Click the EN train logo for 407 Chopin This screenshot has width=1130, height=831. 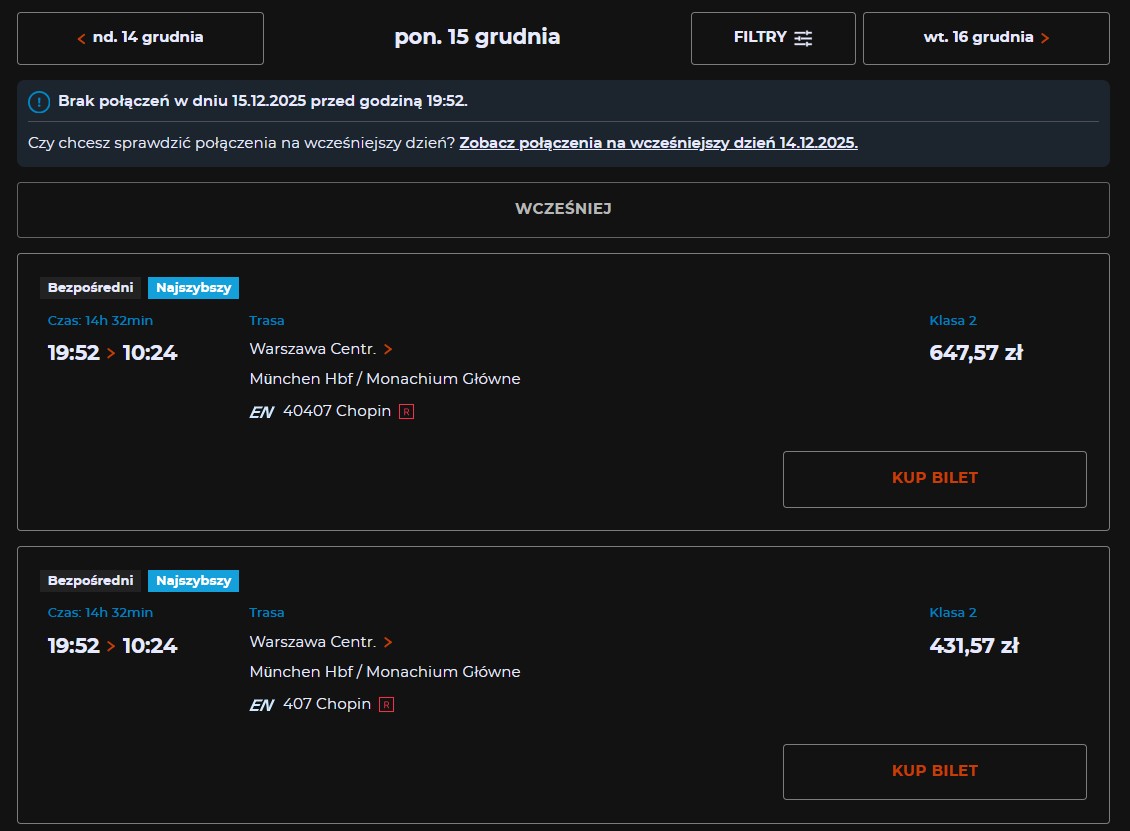(262, 706)
